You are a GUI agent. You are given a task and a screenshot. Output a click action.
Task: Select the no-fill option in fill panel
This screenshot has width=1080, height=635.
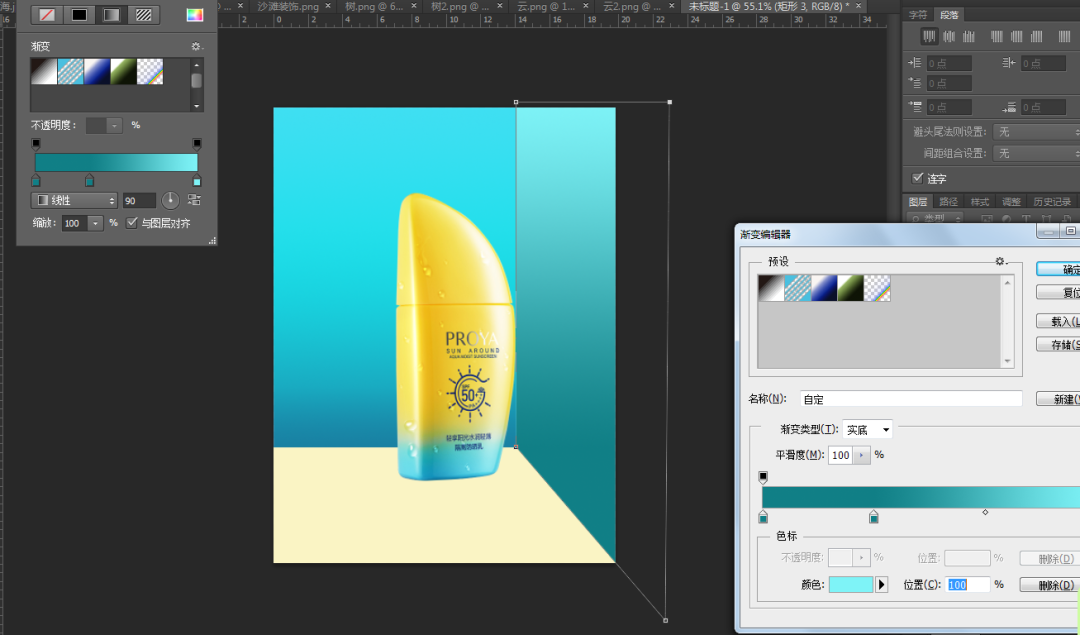tap(47, 14)
